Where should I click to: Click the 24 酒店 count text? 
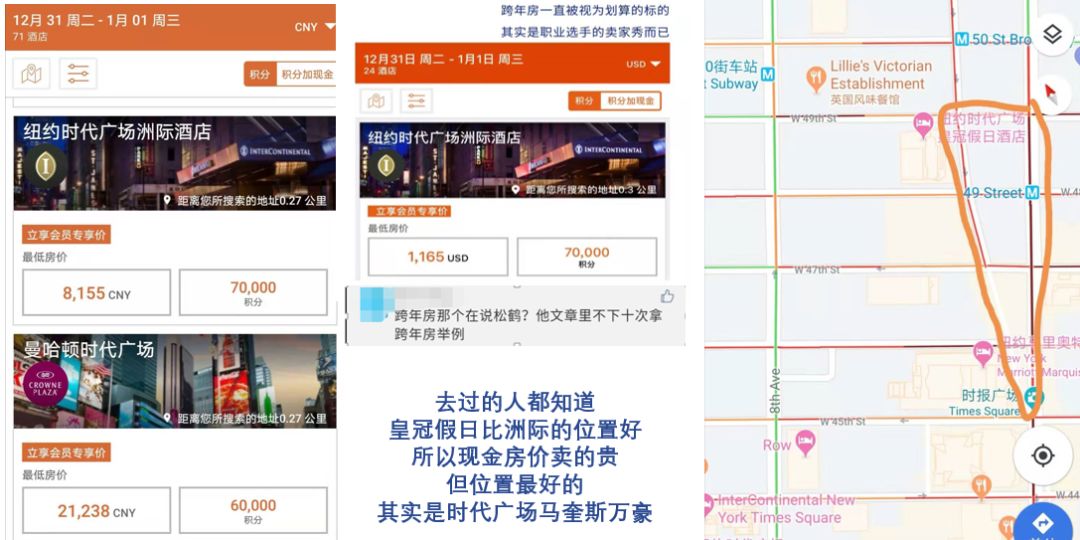[380, 70]
